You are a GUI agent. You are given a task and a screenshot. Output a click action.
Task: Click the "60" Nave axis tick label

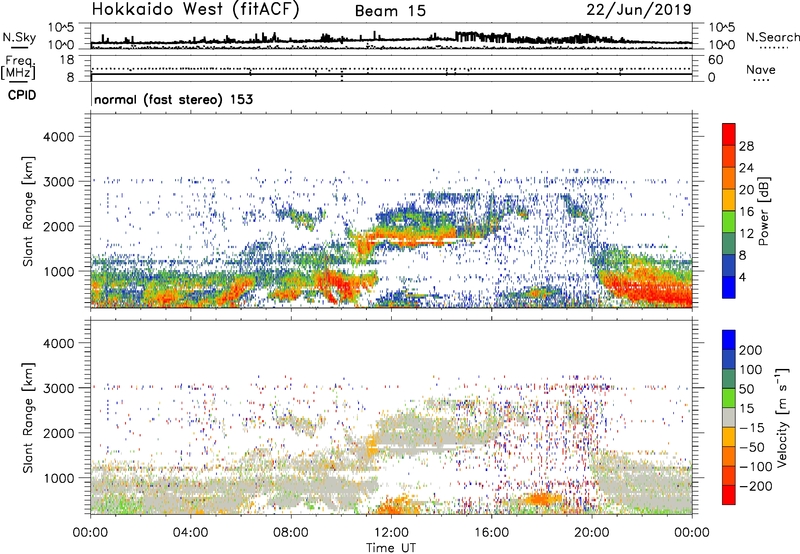click(715, 60)
